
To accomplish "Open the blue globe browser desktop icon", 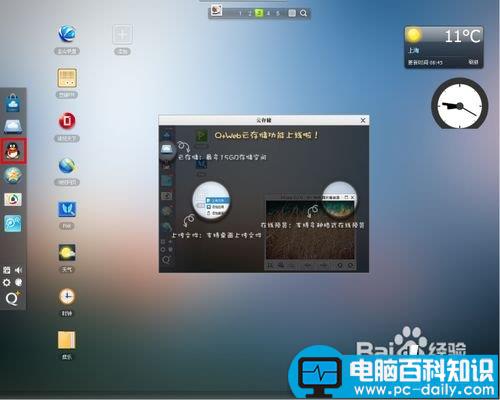I will point(67,33).
